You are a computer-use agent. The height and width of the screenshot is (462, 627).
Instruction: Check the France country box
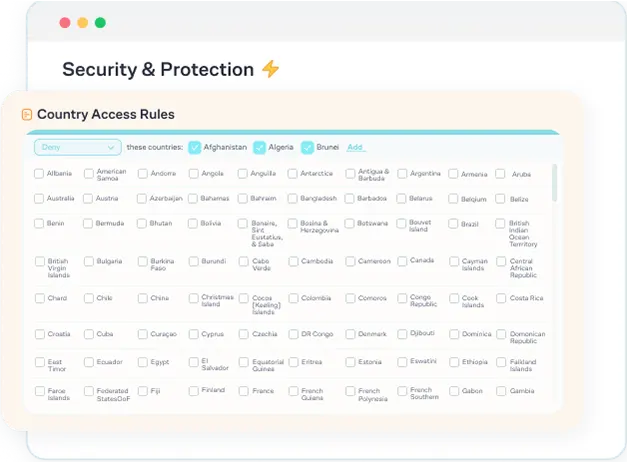[x=244, y=391]
